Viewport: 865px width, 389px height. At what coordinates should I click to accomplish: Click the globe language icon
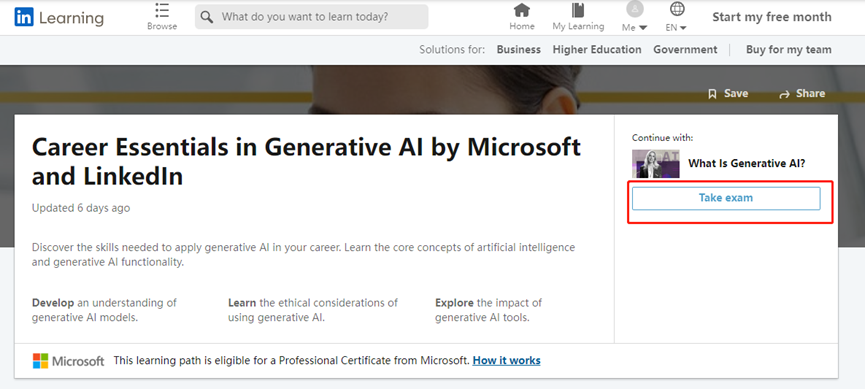coord(677,9)
